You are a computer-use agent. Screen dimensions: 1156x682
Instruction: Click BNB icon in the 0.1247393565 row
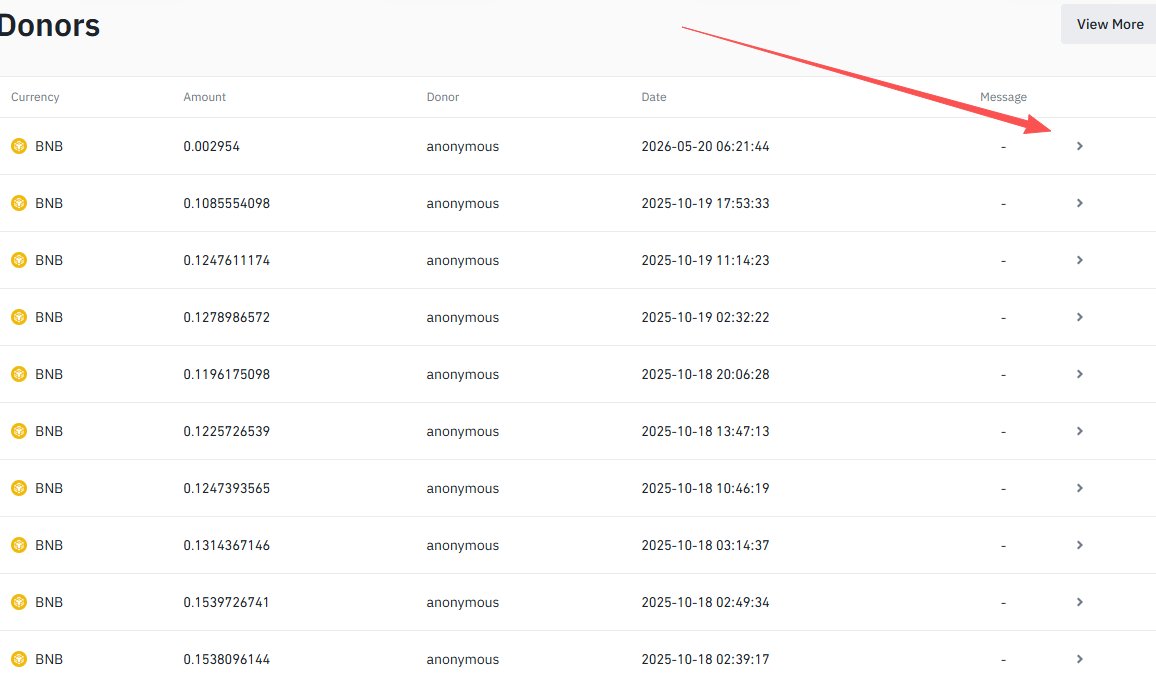19,488
